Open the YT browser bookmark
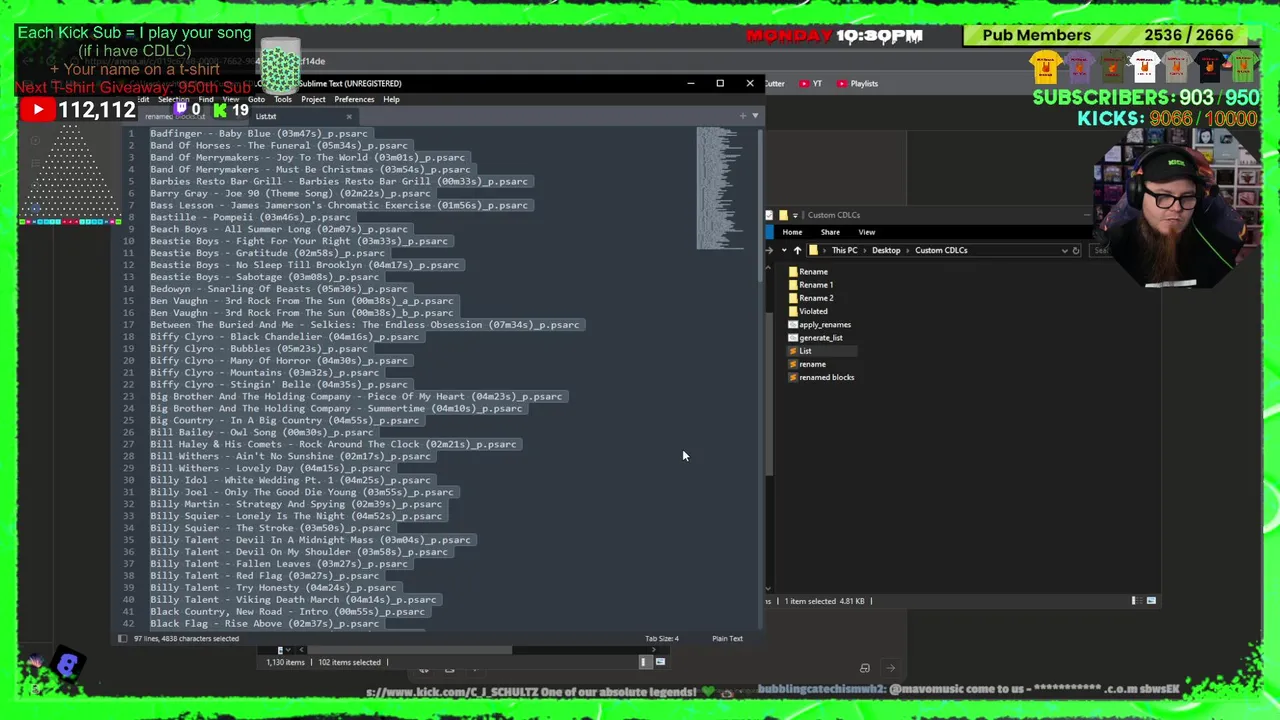 pyautogui.click(x=811, y=84)
